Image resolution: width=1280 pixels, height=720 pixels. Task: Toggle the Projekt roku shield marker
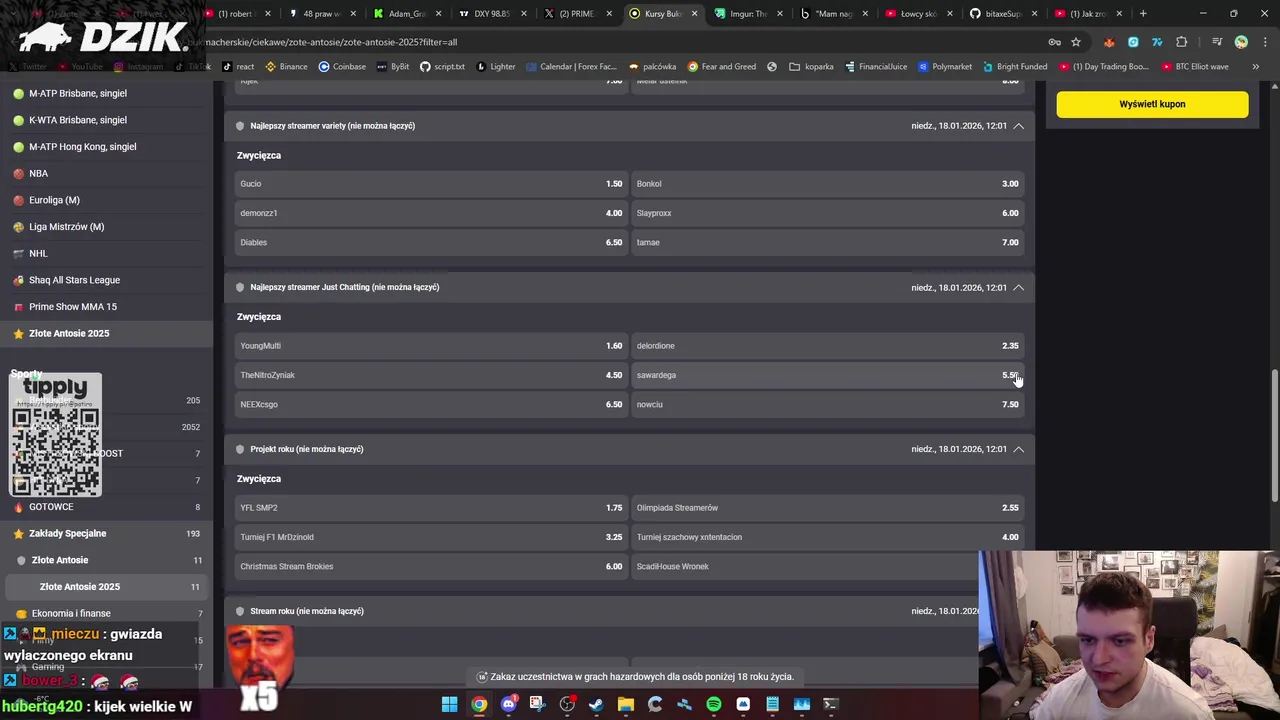click(240, 449)
